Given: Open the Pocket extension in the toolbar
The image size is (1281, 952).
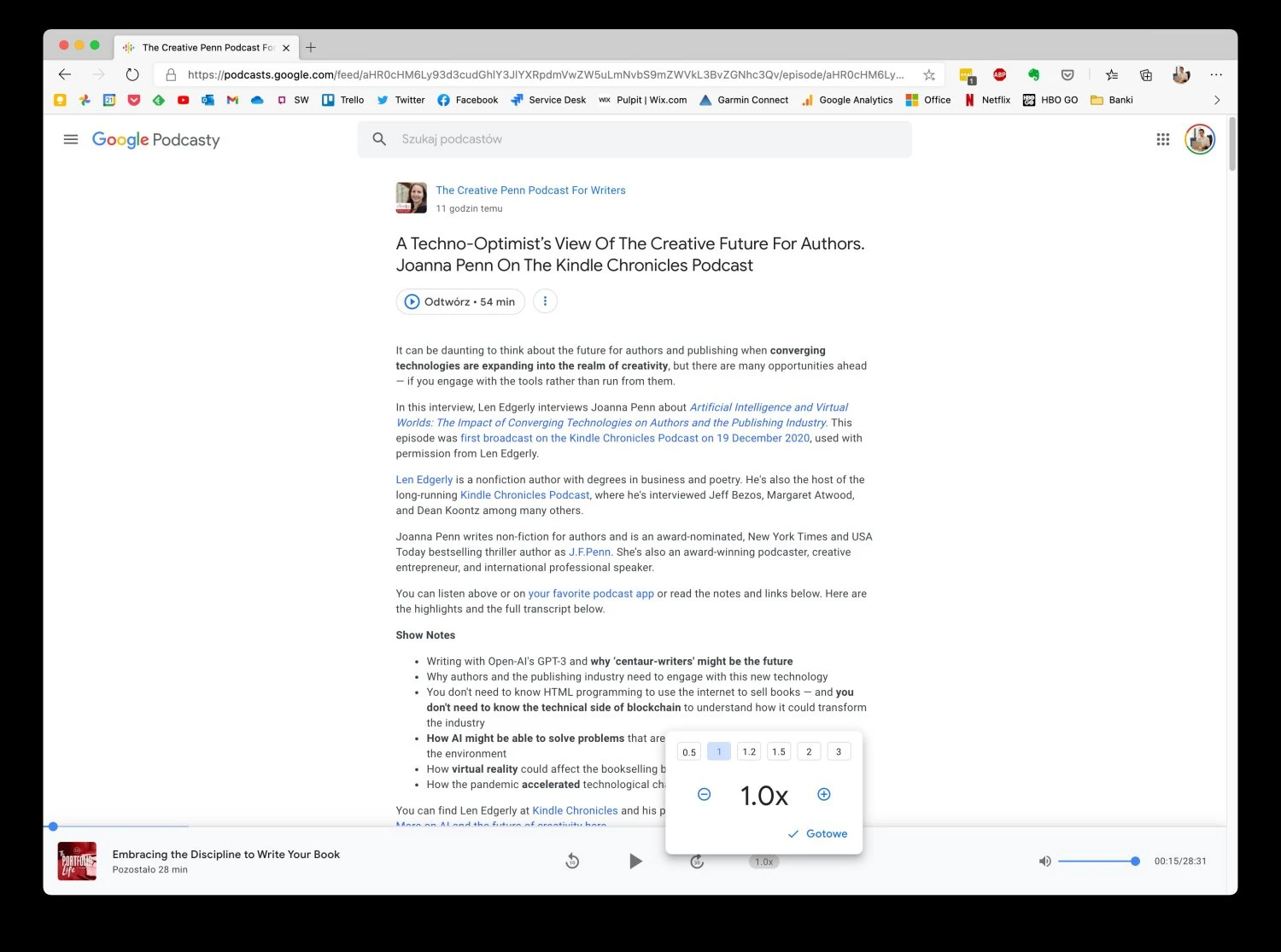Looking at the screenshot, I should pos(1067,75).
